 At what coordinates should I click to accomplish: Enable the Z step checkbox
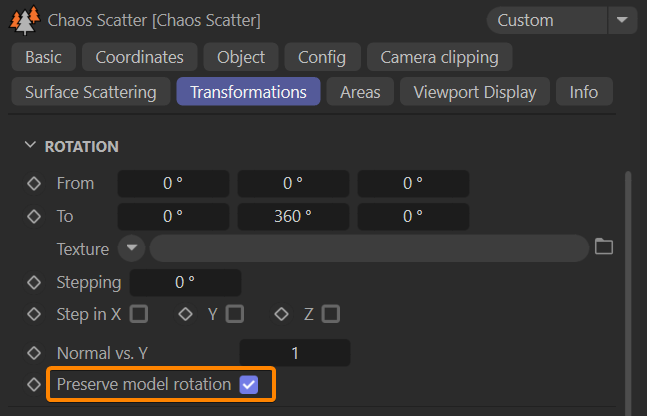pos(331,314)
